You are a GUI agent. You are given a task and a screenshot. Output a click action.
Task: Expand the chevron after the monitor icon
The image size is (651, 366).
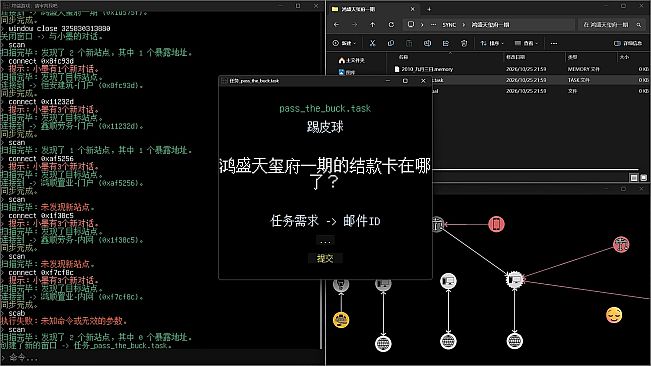tap(422, 25)
